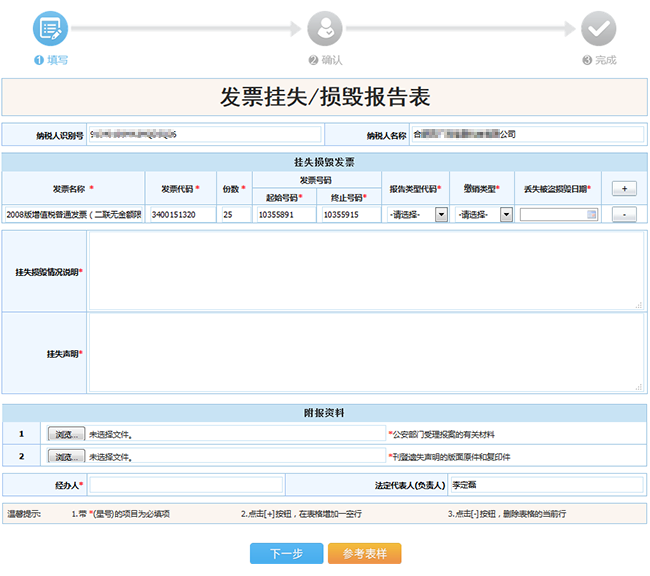Screen dimensions: 650x576
Task: Click the 下一步 button
Action: coord(285,553)
